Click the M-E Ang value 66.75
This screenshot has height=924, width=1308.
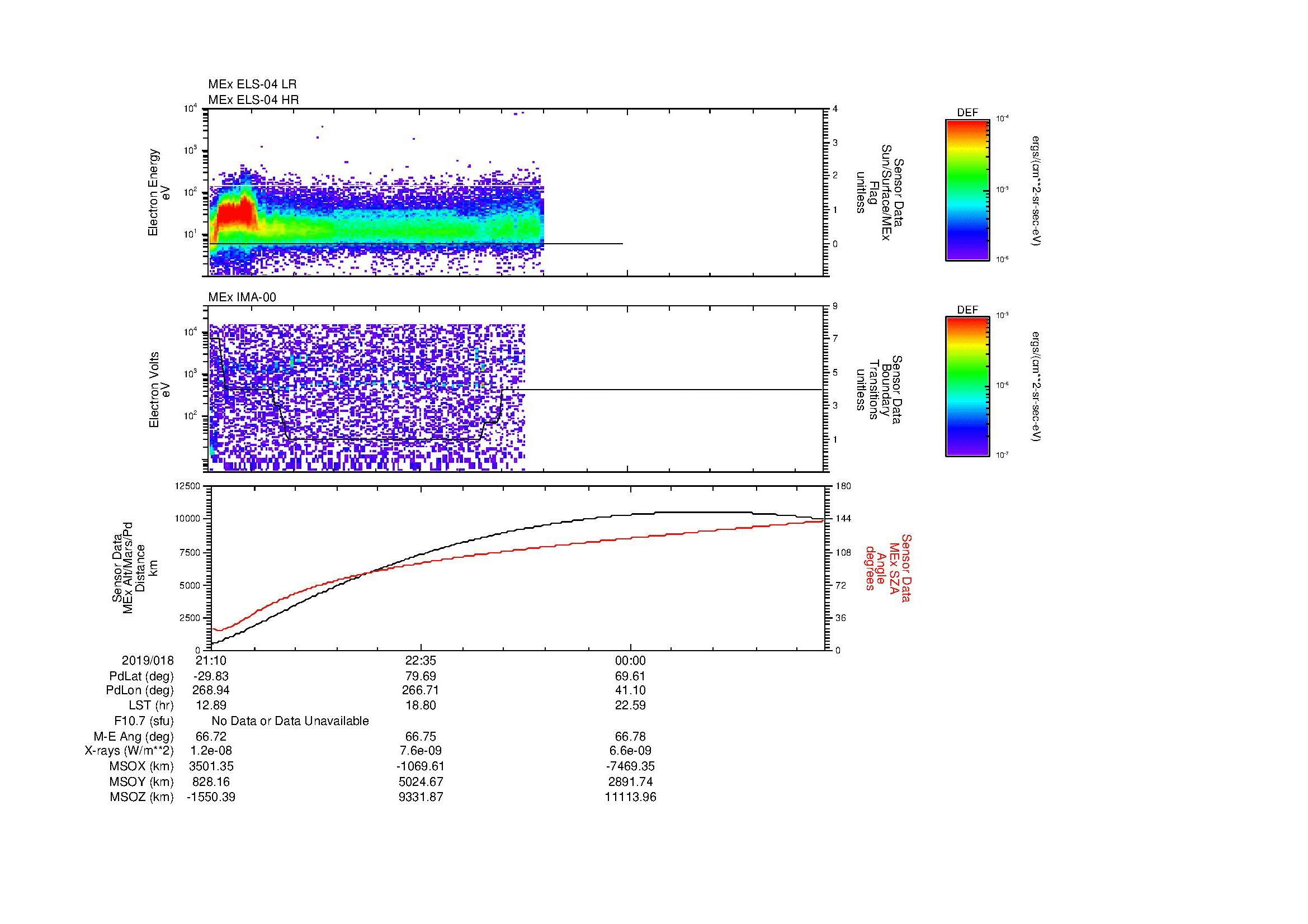point(421,737)
